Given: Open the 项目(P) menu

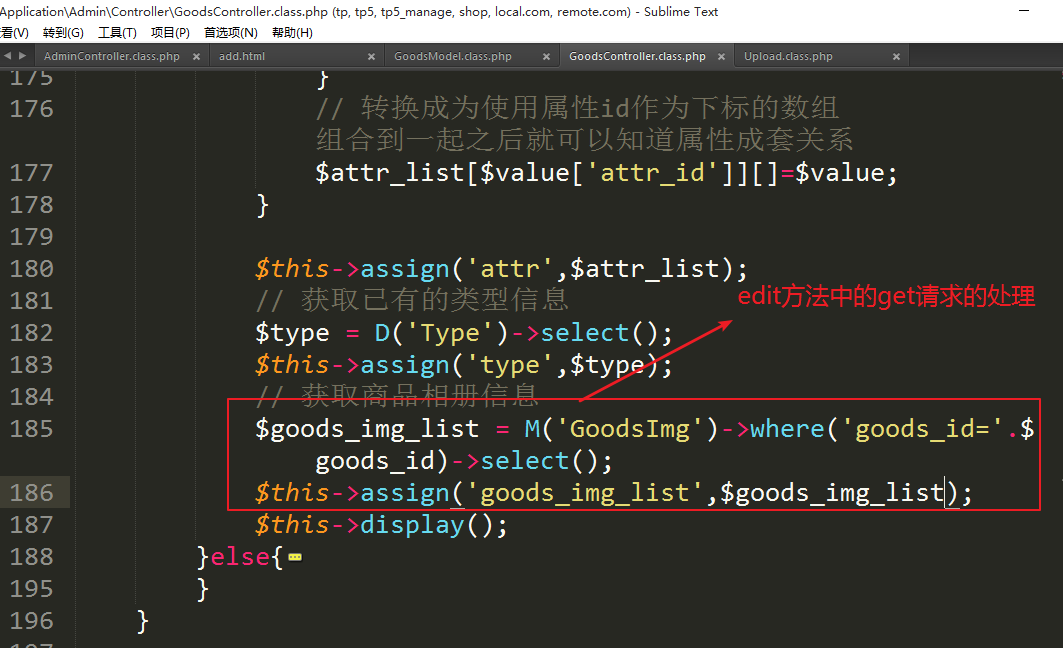Looking at the screenshot, I should 170,32.
